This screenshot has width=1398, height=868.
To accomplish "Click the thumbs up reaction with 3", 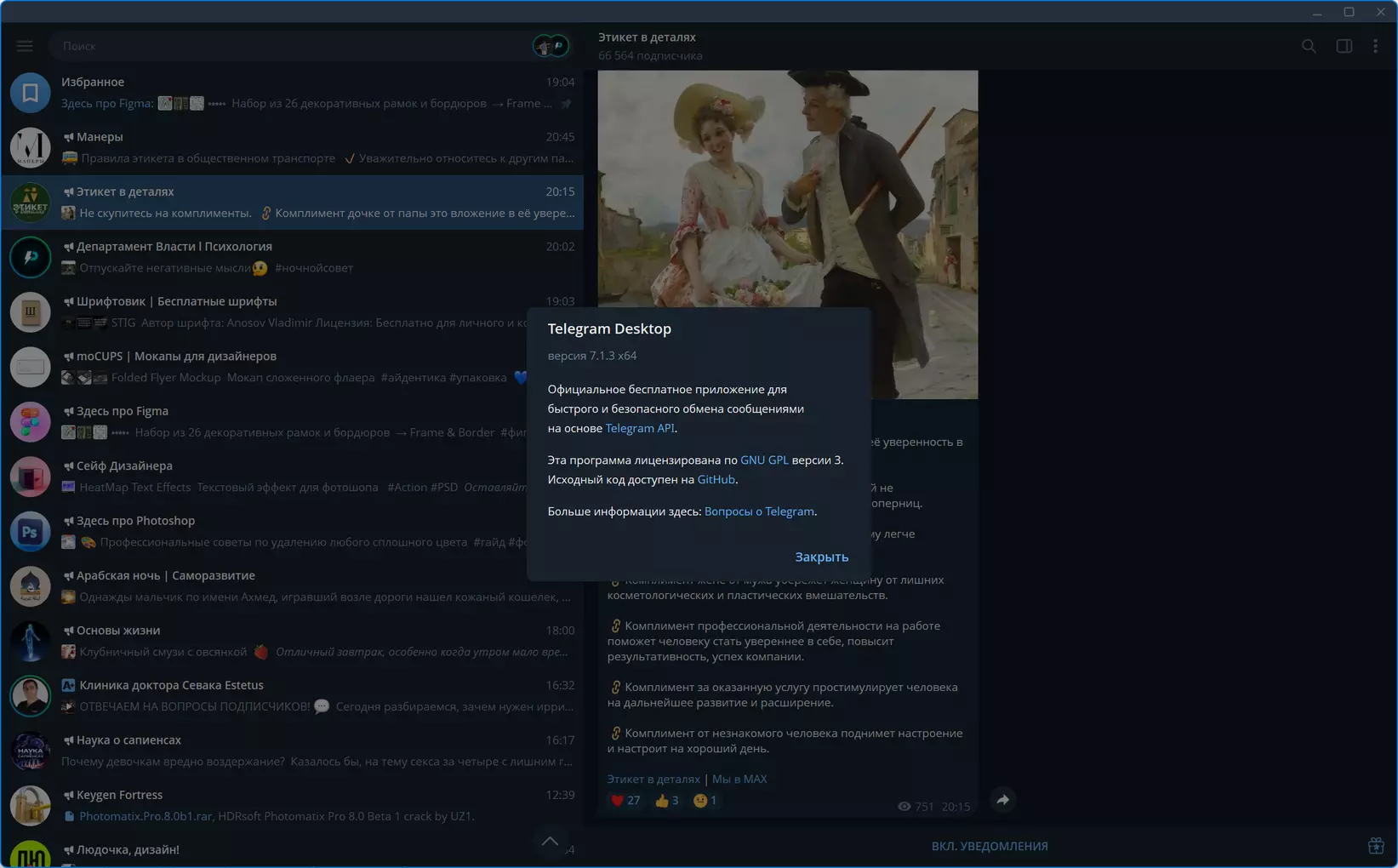I will (x=666, y=801).
